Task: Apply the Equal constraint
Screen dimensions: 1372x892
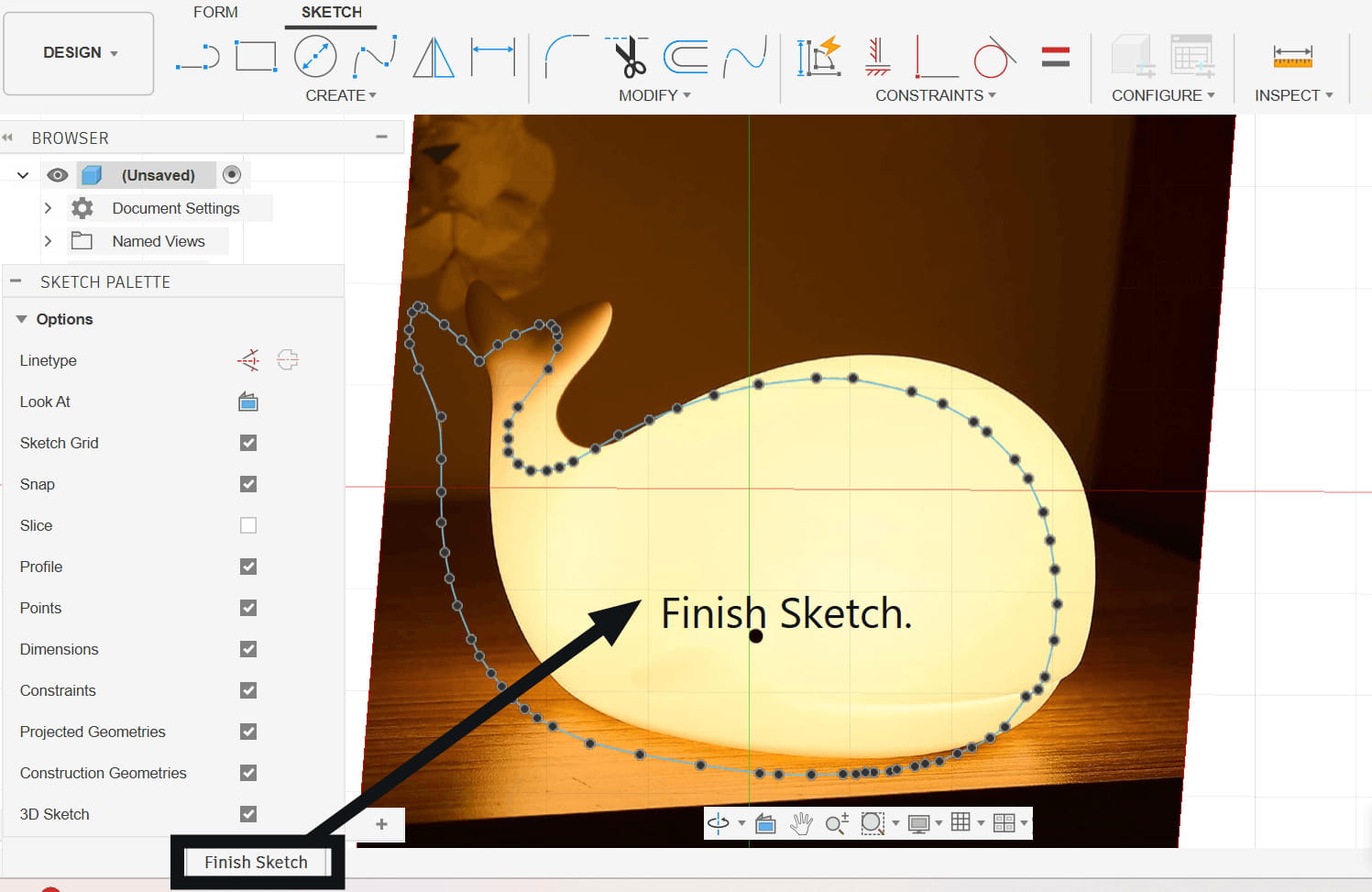Action: point(1056,57)
